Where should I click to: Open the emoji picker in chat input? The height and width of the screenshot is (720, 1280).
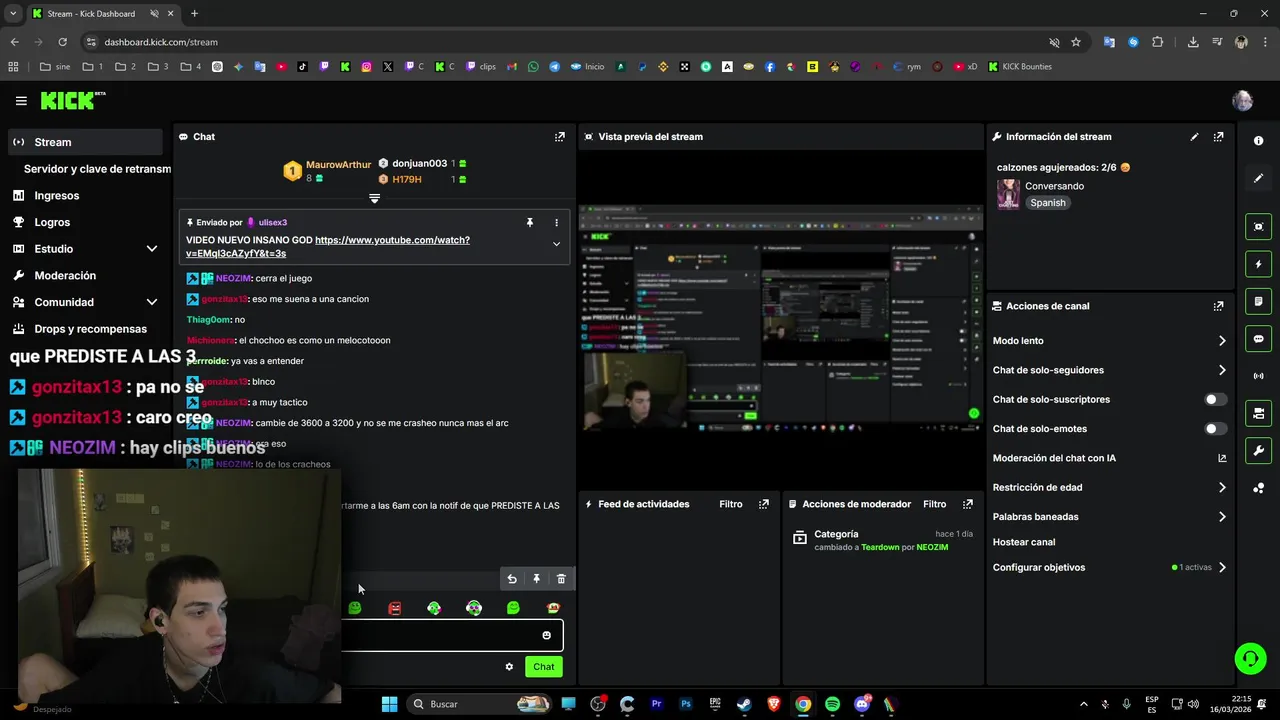click(546, 635)
